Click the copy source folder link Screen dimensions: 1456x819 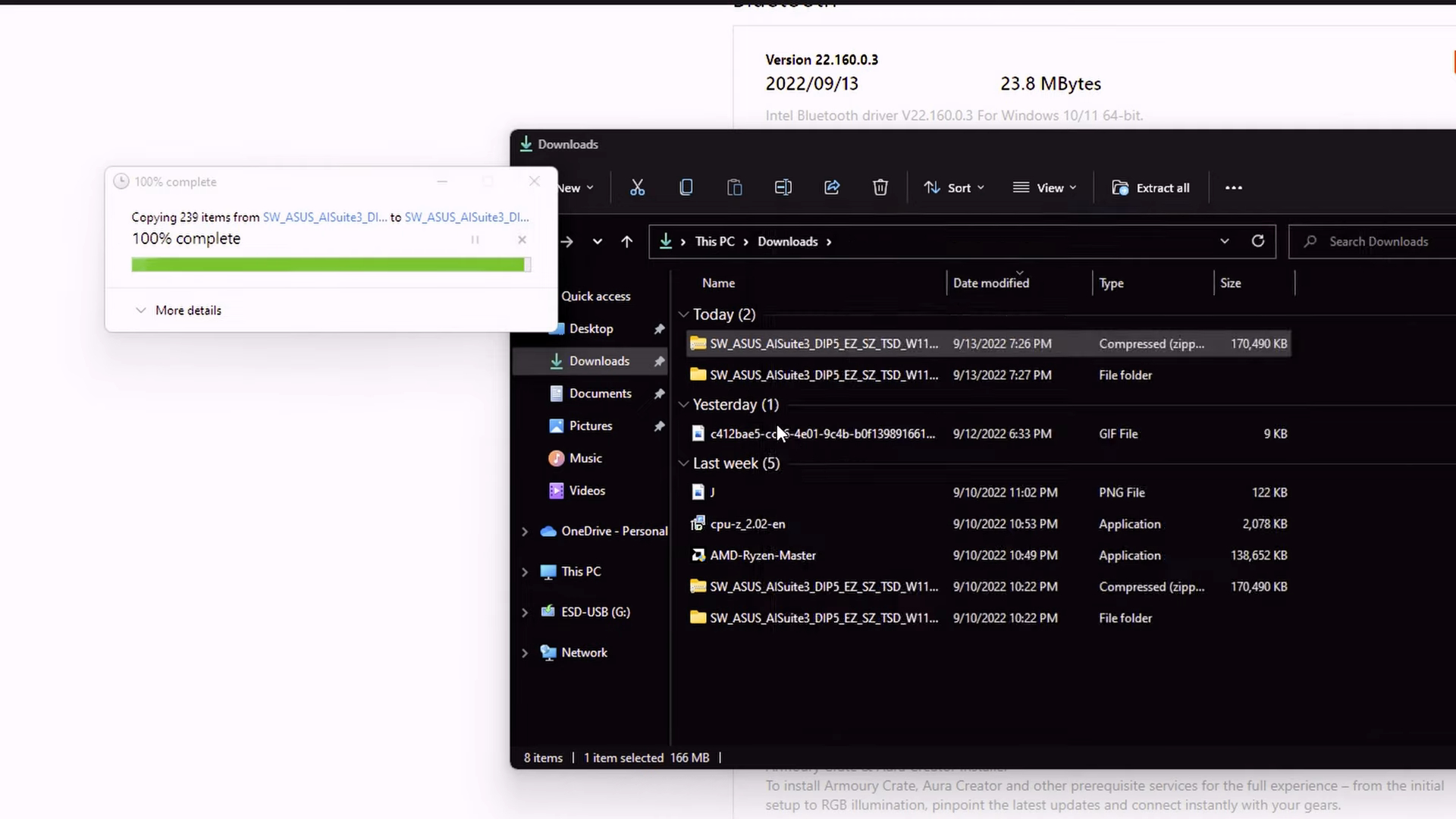click(x=325, y=217)
